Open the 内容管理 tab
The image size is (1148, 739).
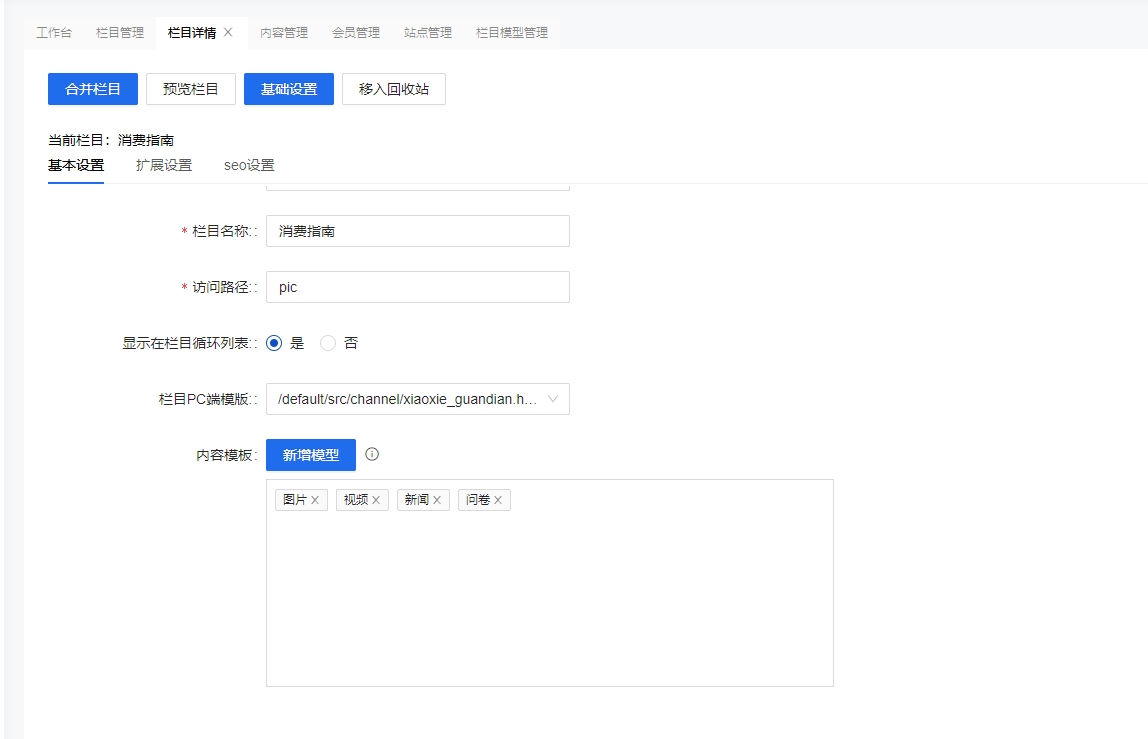284,32
